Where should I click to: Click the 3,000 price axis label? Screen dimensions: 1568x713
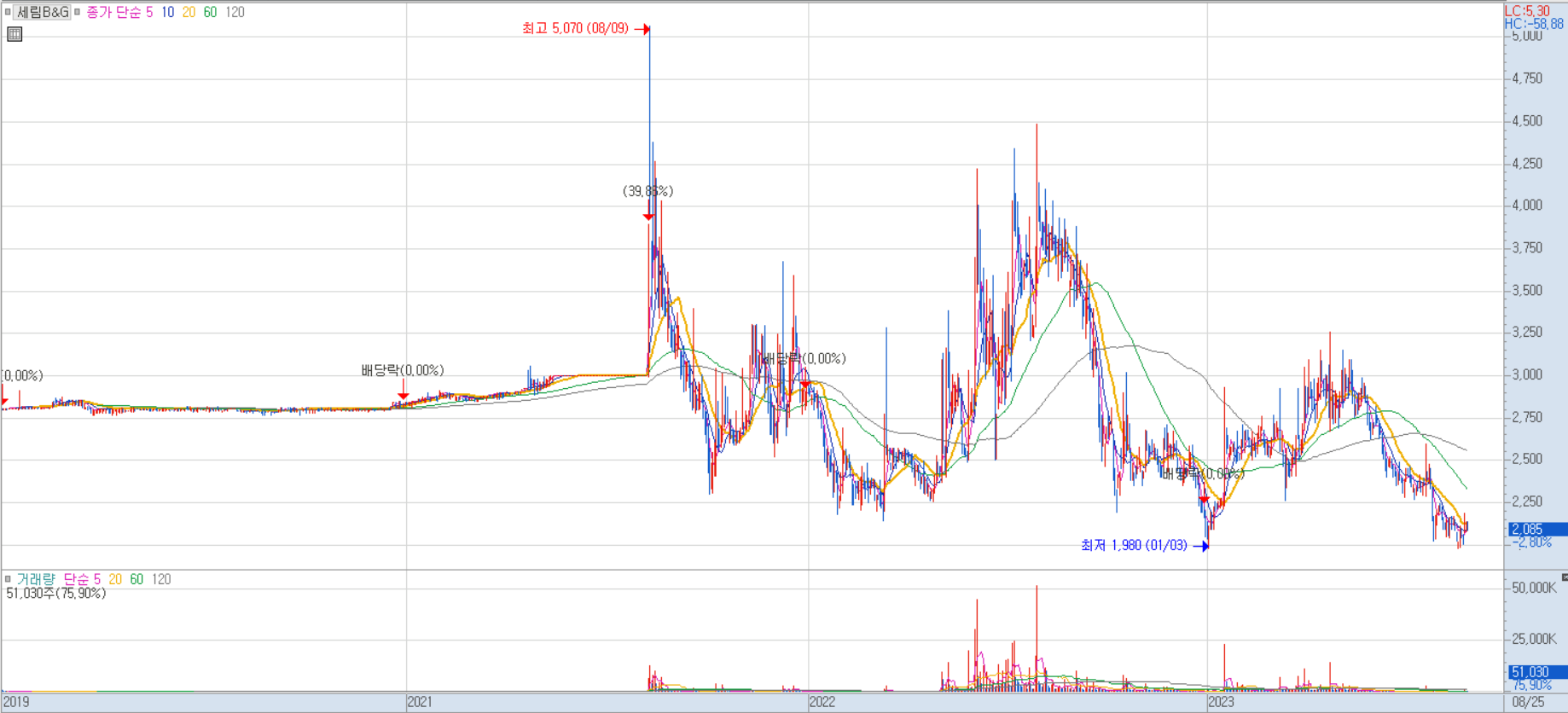[x=1527, y=374]
